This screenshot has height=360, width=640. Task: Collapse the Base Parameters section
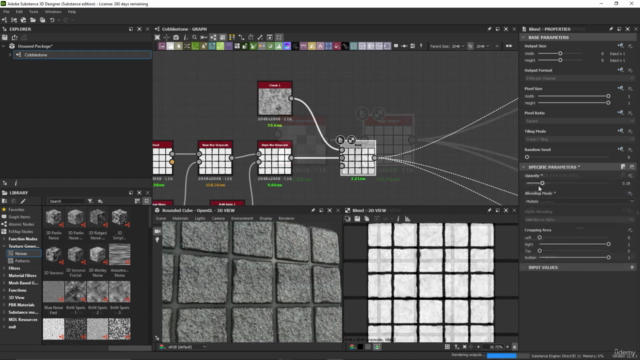[x=523, y=37]
